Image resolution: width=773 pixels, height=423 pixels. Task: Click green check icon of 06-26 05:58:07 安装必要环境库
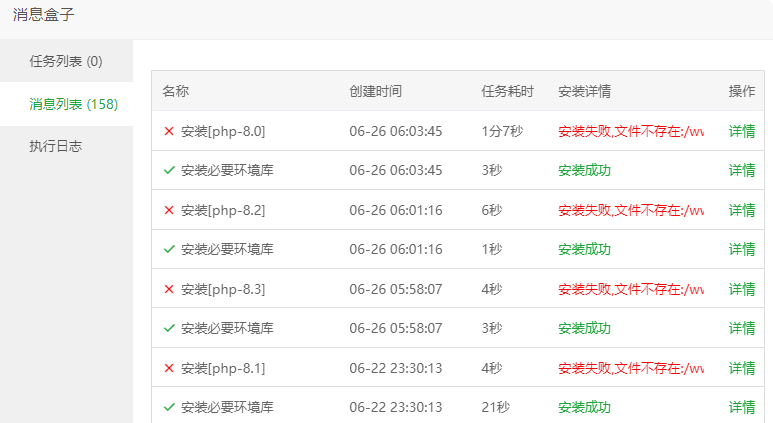[169, 328]
